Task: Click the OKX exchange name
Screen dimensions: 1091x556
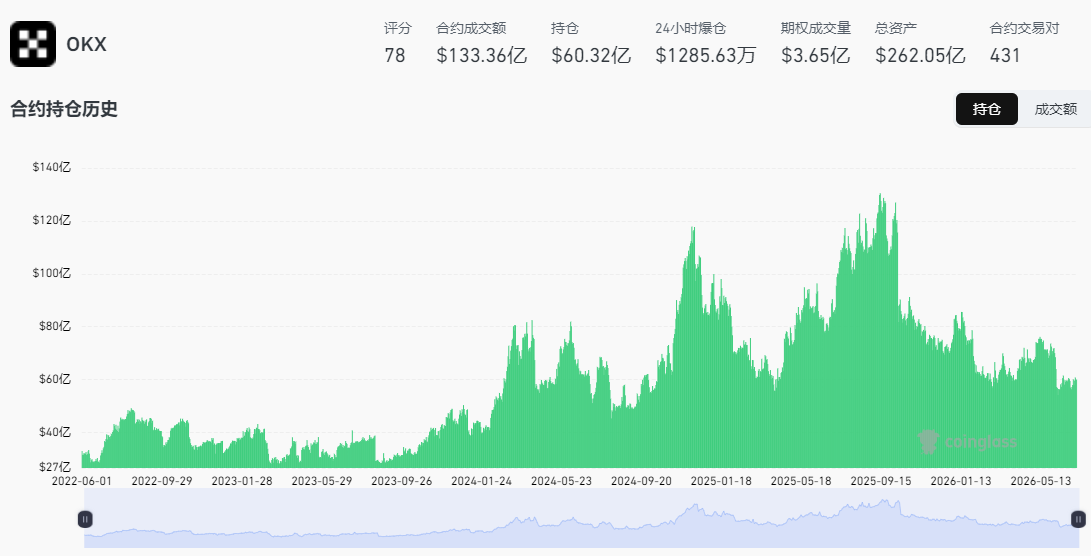Action: [x=86, y=45]
